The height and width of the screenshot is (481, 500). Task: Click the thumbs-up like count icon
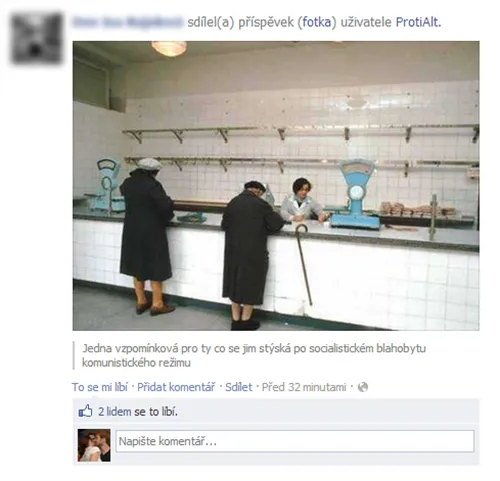[85, 411]
